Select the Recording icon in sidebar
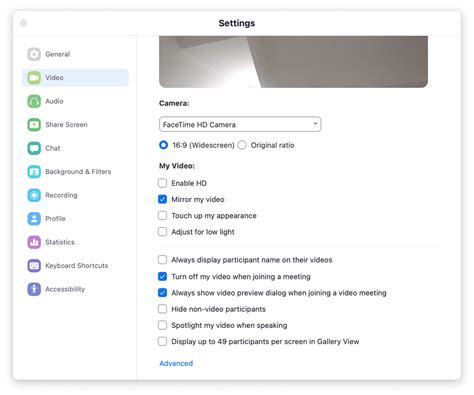Image resolution: width=474 pixels, height=395 pixels. click(x=34, y=195)
